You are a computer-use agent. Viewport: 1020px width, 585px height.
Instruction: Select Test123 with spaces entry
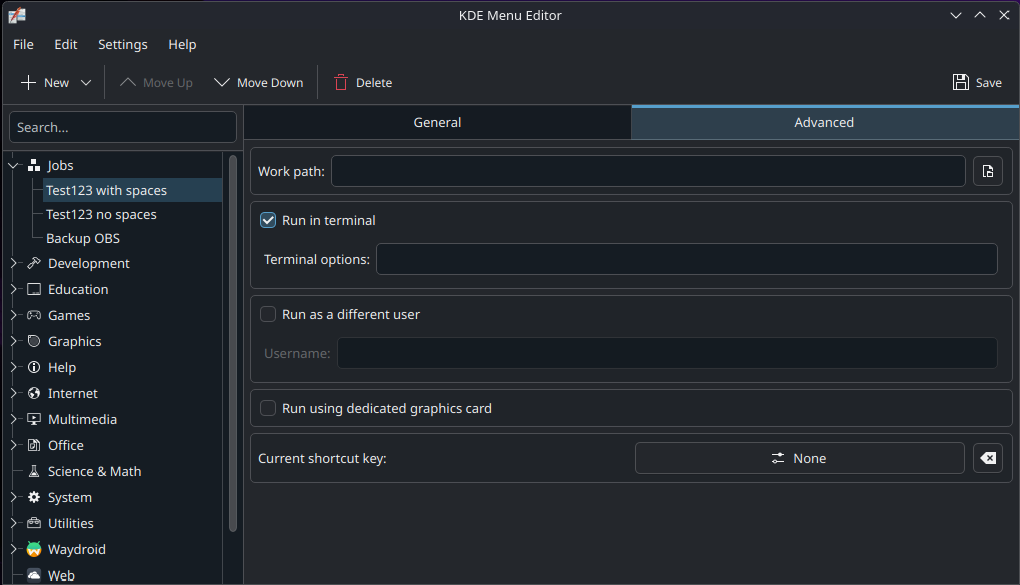106,190
